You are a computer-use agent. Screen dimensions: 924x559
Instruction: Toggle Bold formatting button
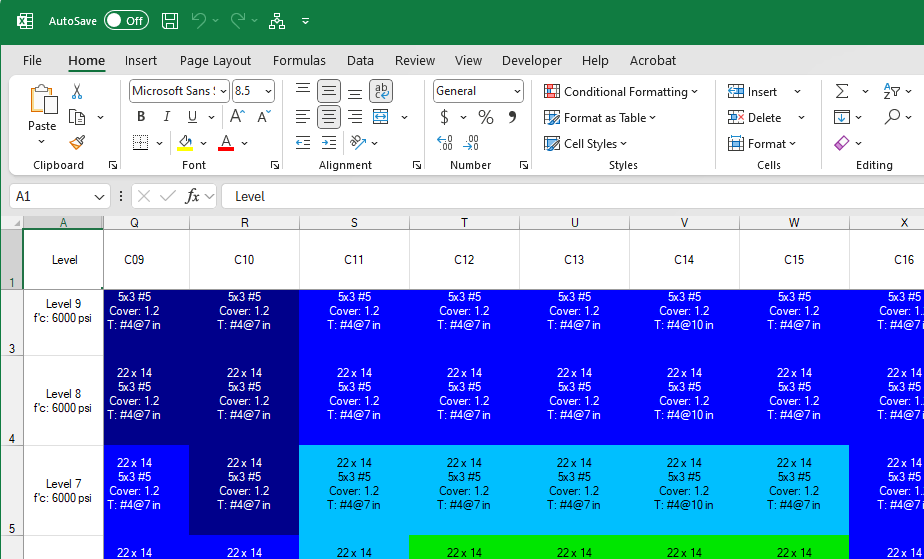(141, 117)
